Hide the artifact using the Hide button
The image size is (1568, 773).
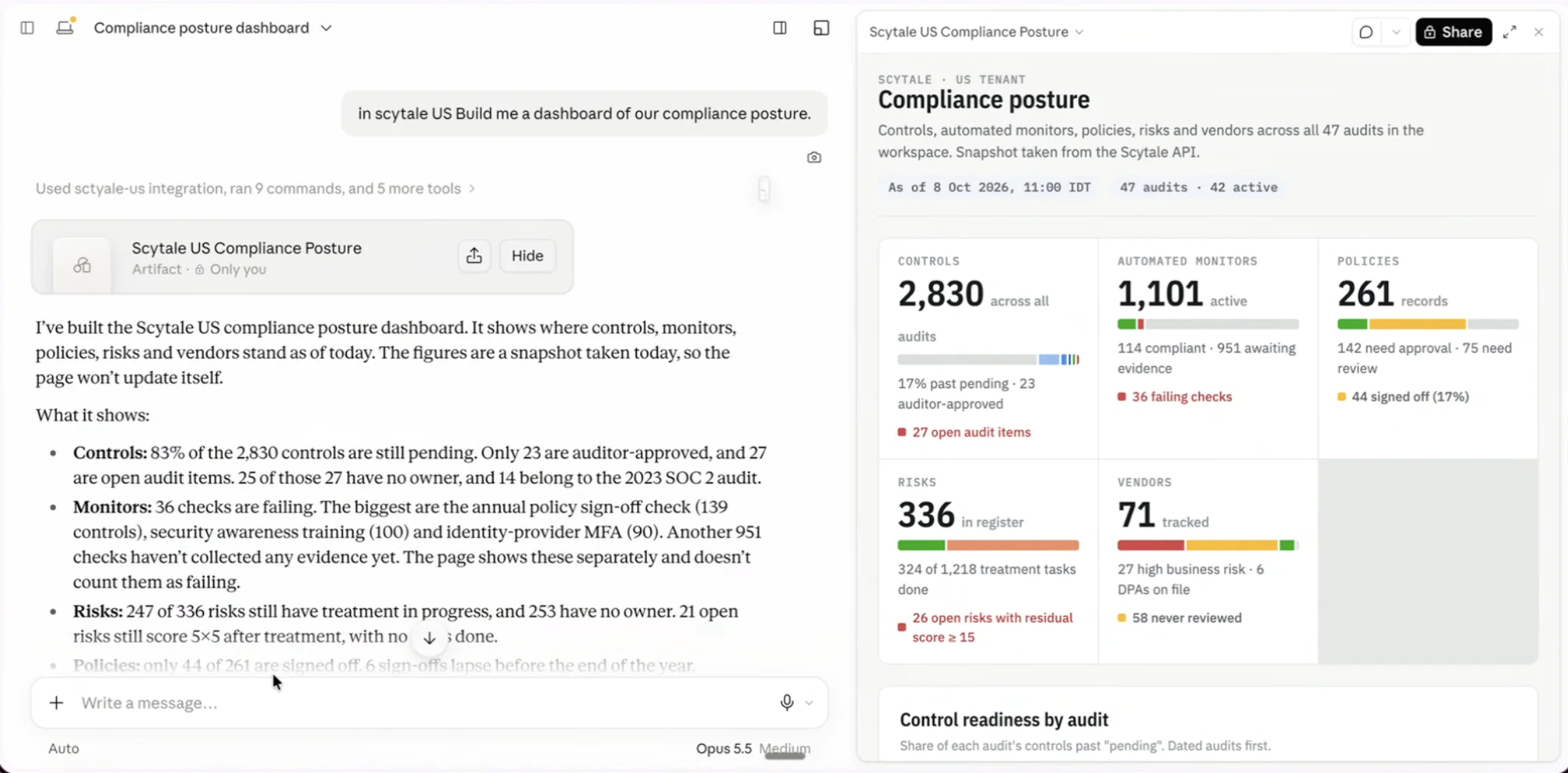tap(528, 256)
